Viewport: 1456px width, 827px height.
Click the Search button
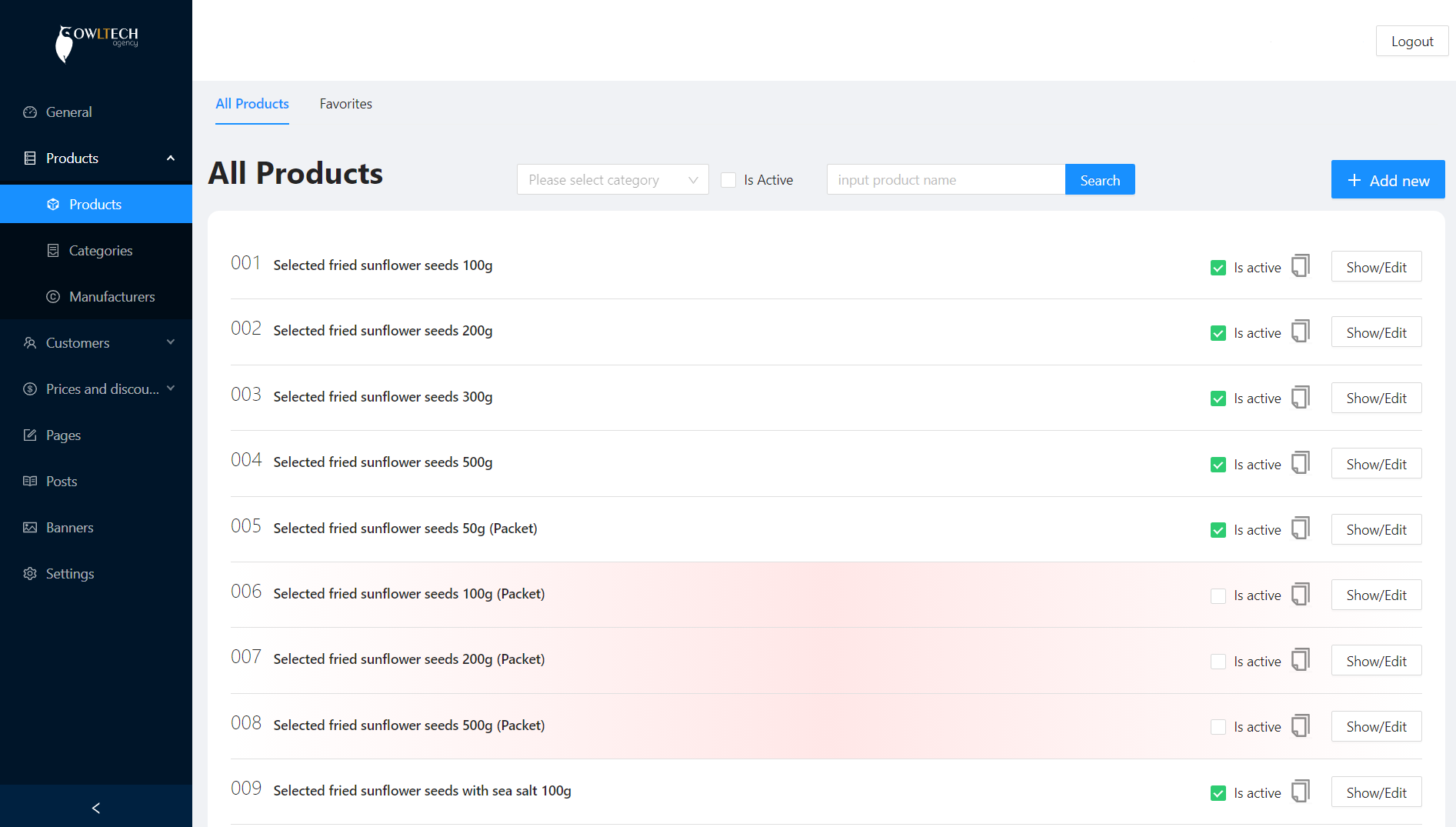click(x=1100, y=179)
